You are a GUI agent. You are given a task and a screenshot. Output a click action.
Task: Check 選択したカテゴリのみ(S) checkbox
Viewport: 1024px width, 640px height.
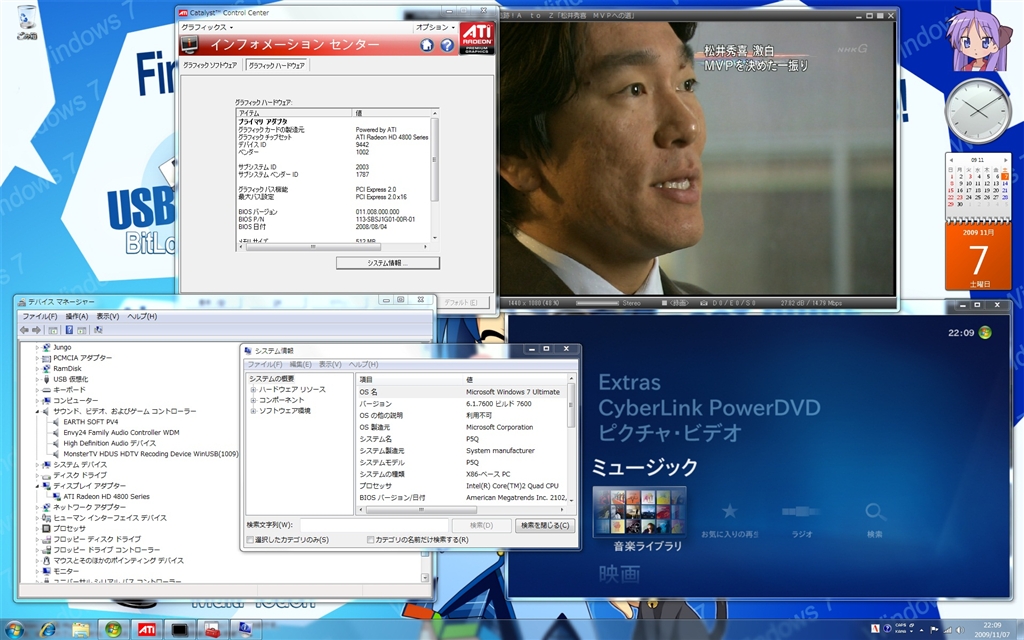(x=250, y=540)
